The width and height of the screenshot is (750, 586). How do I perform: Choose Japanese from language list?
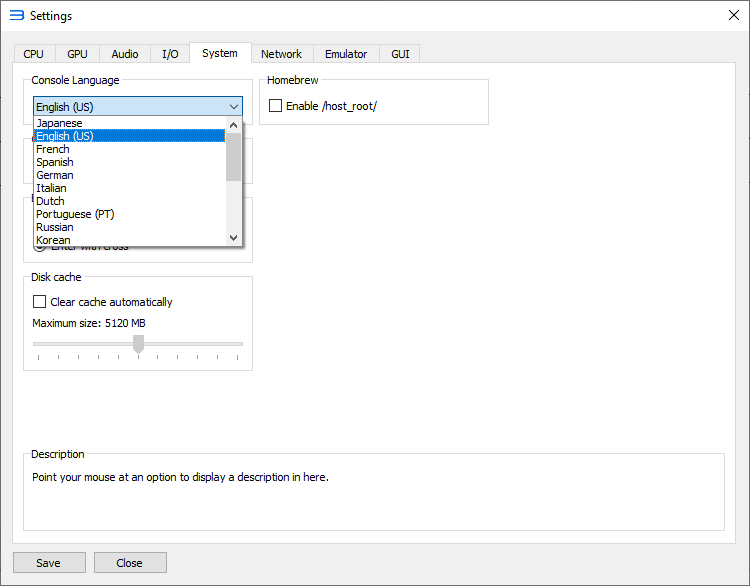(x=129, y=123)
